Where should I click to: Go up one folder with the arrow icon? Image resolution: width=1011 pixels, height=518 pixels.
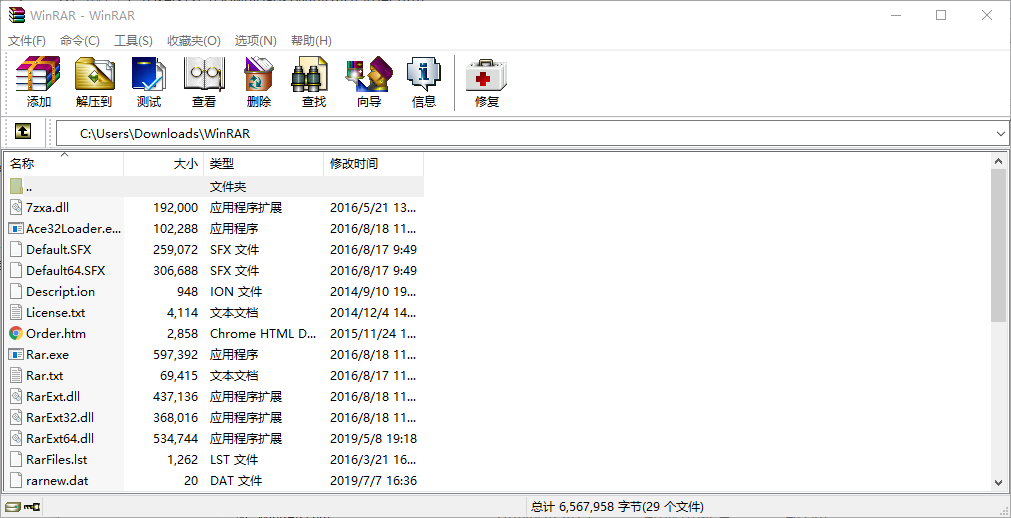point(23,132)
